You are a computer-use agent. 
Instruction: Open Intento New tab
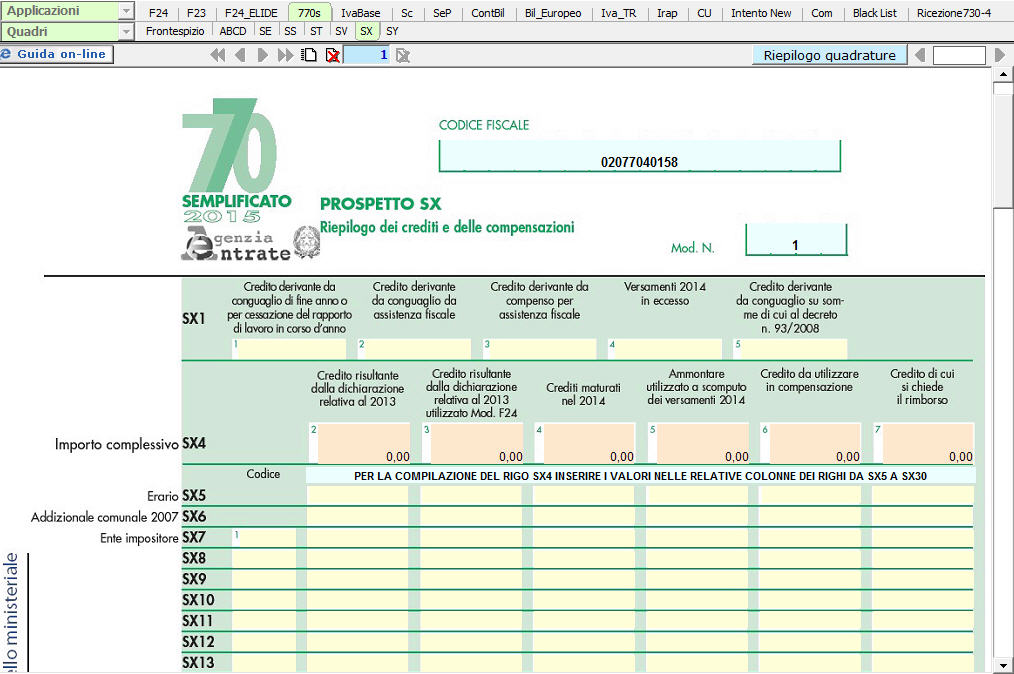(x=761, y=13)
